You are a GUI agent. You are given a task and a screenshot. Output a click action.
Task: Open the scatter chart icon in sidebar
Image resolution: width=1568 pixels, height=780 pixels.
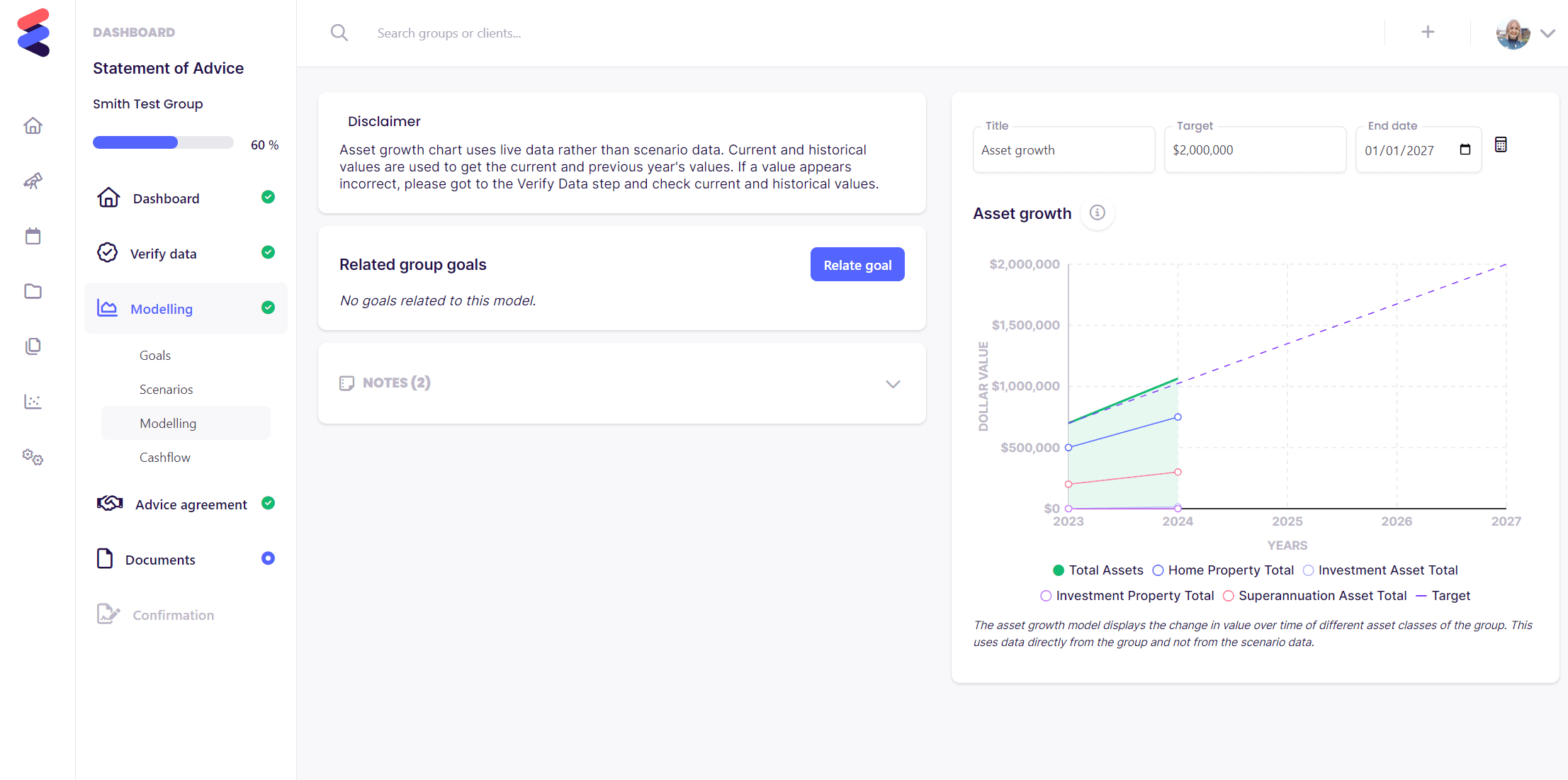click(33, 402)
